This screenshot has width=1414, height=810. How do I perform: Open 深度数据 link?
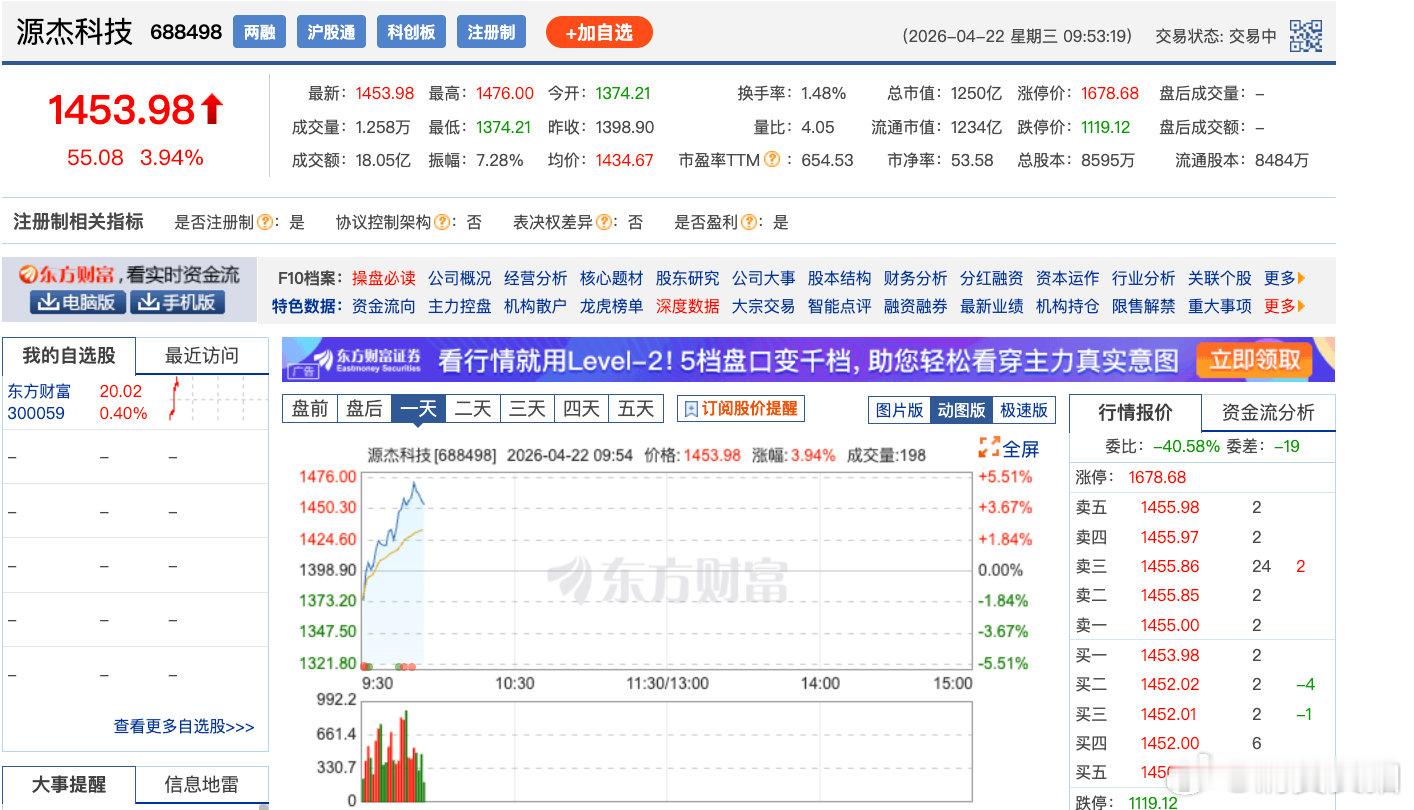click(688, 306)
